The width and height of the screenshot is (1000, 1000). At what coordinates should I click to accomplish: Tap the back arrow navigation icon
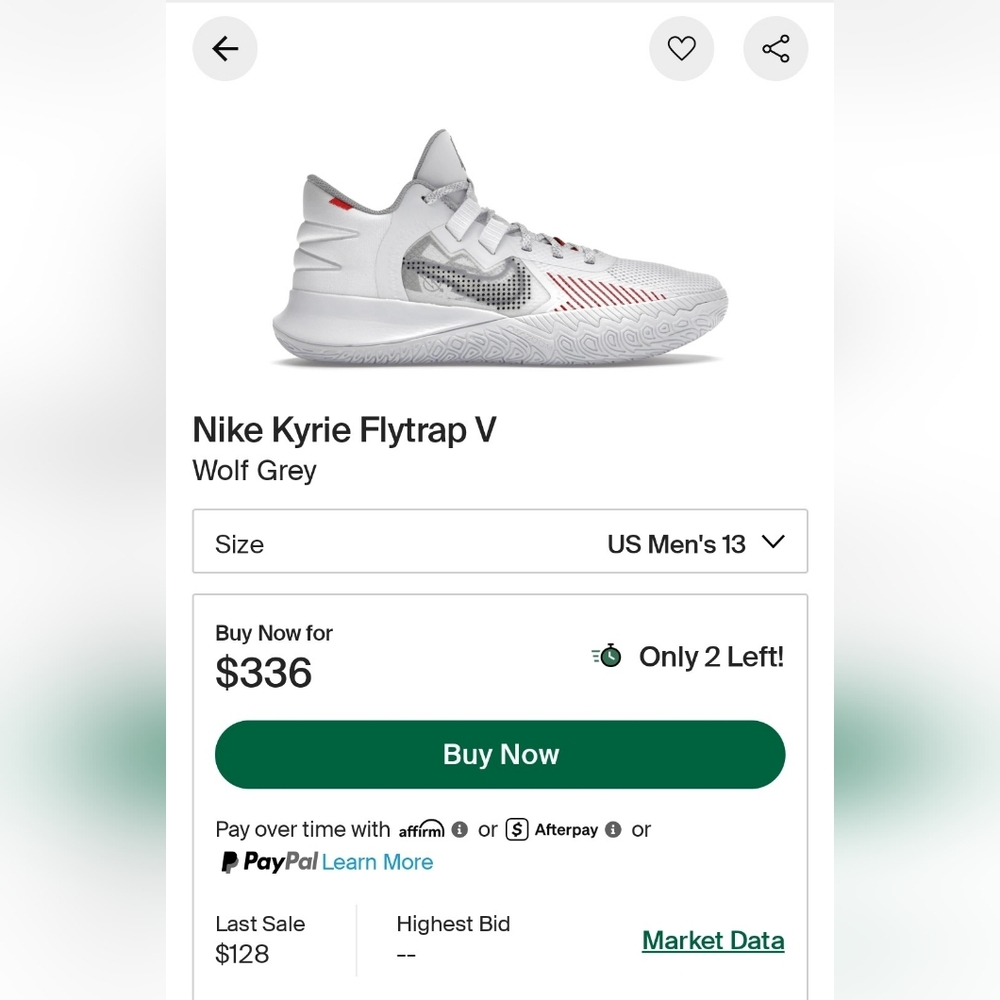(x=225, y=48)
